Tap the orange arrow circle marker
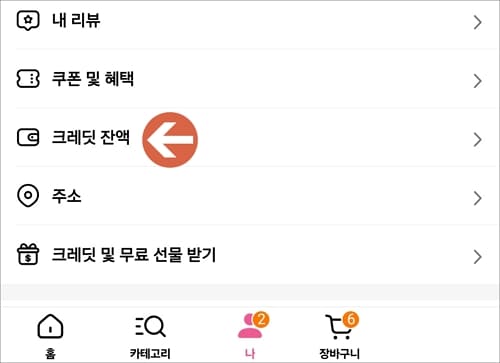500x363 pixels. coord(170,140)
